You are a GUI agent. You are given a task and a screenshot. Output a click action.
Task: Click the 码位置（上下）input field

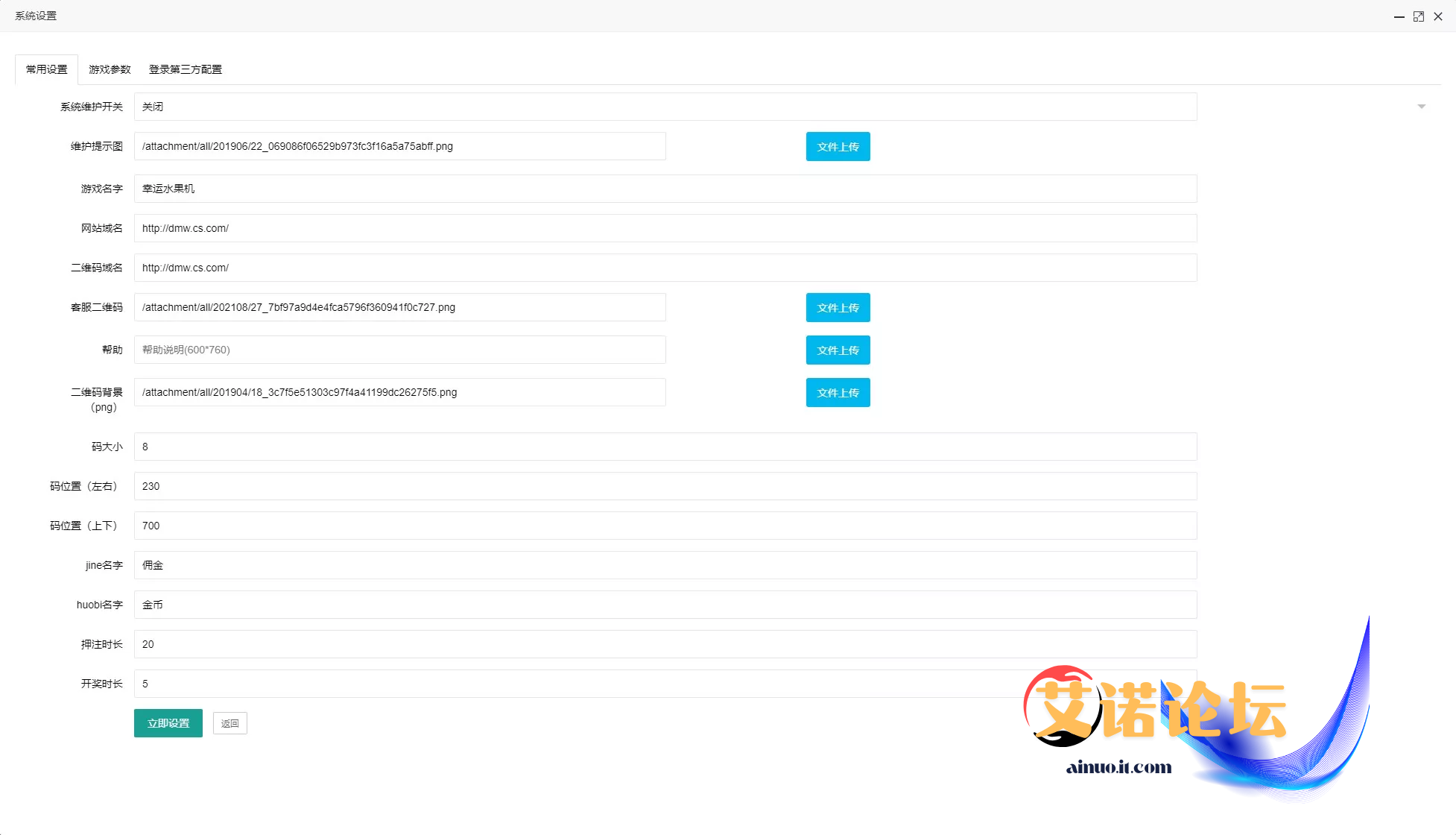tap(665, 526)
